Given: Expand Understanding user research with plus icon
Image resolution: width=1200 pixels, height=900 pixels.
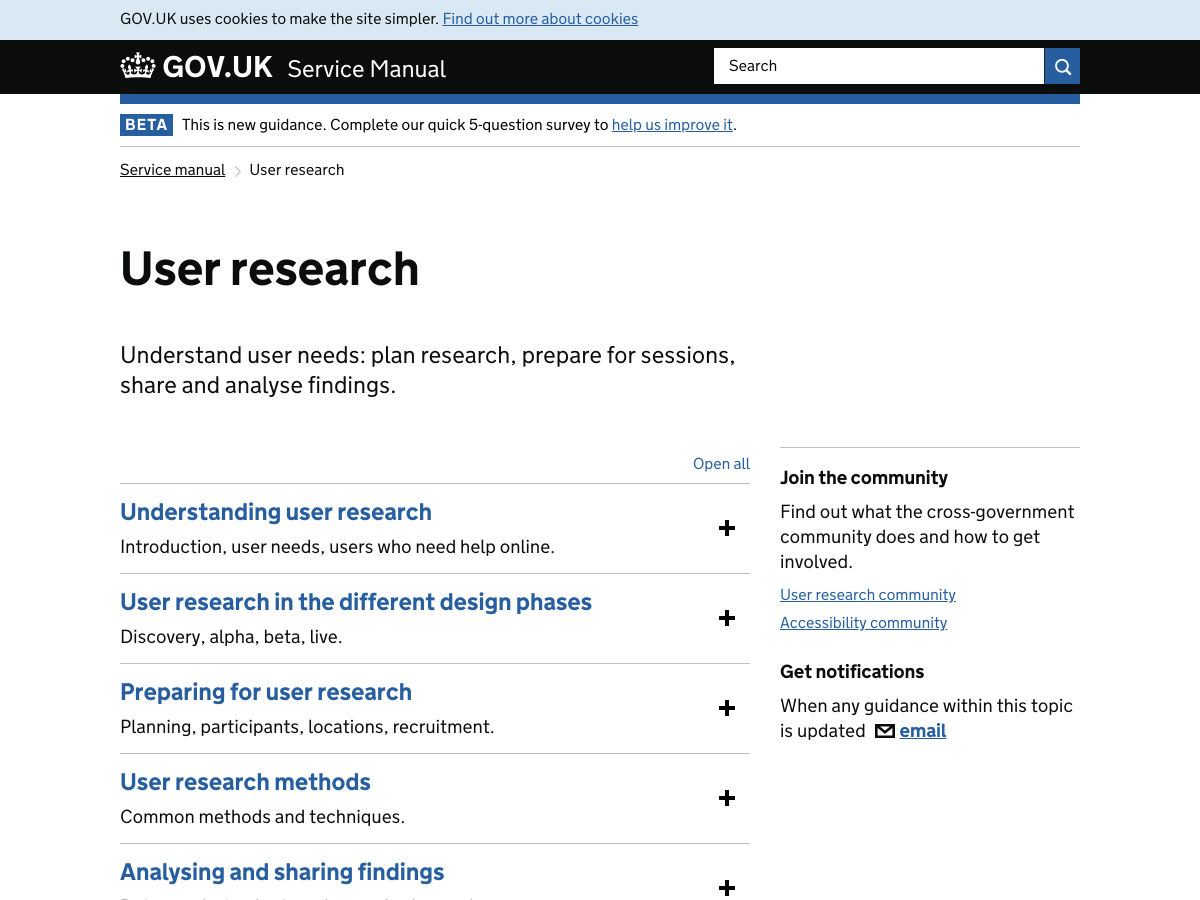Looking at the screenshot, I should (x=727, y=528).
